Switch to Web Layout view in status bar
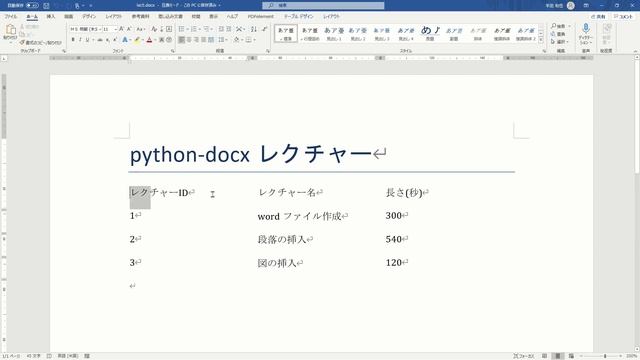 [x=571, y=356]
